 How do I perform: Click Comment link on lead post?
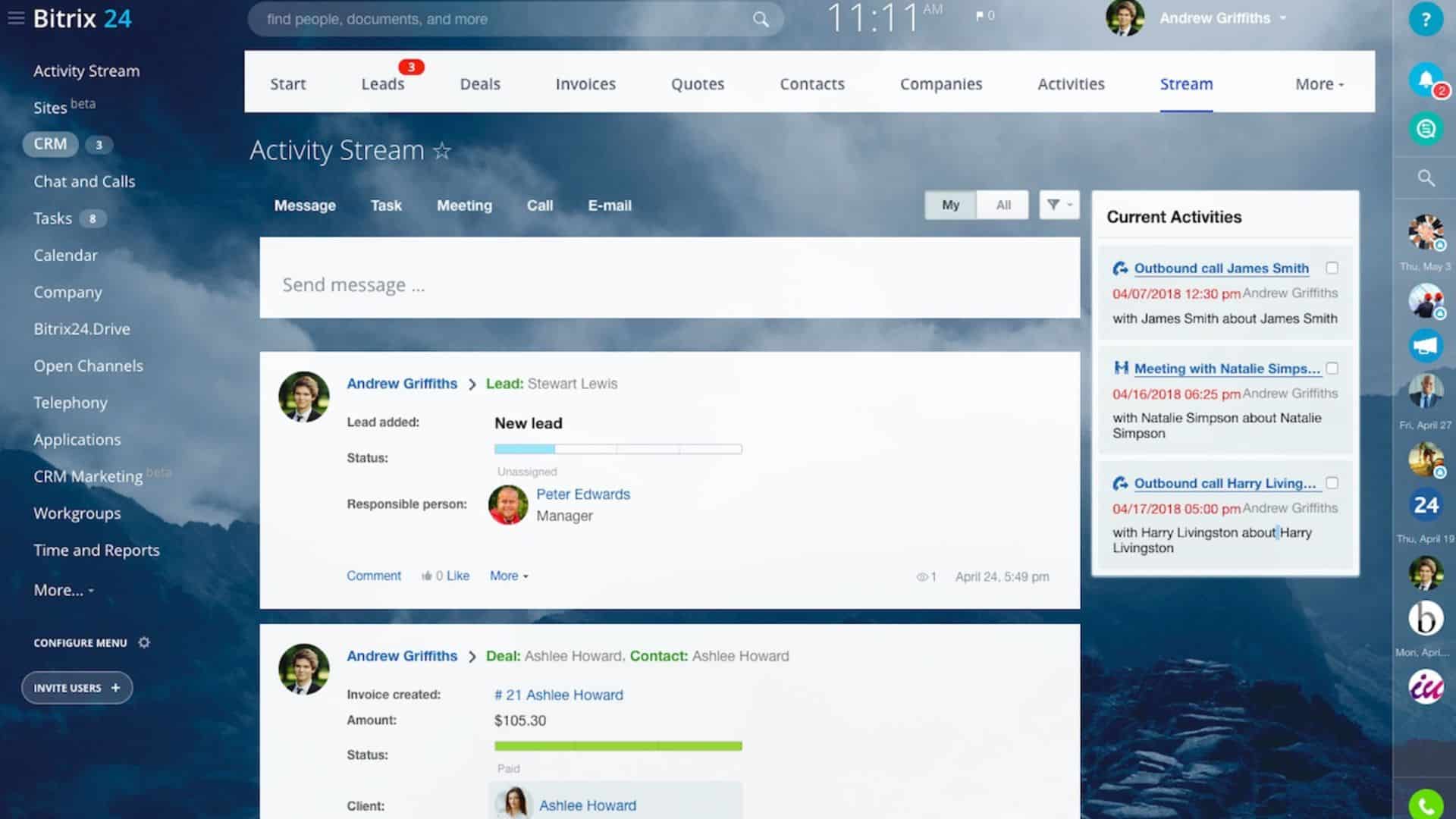[x=374, y=576]
